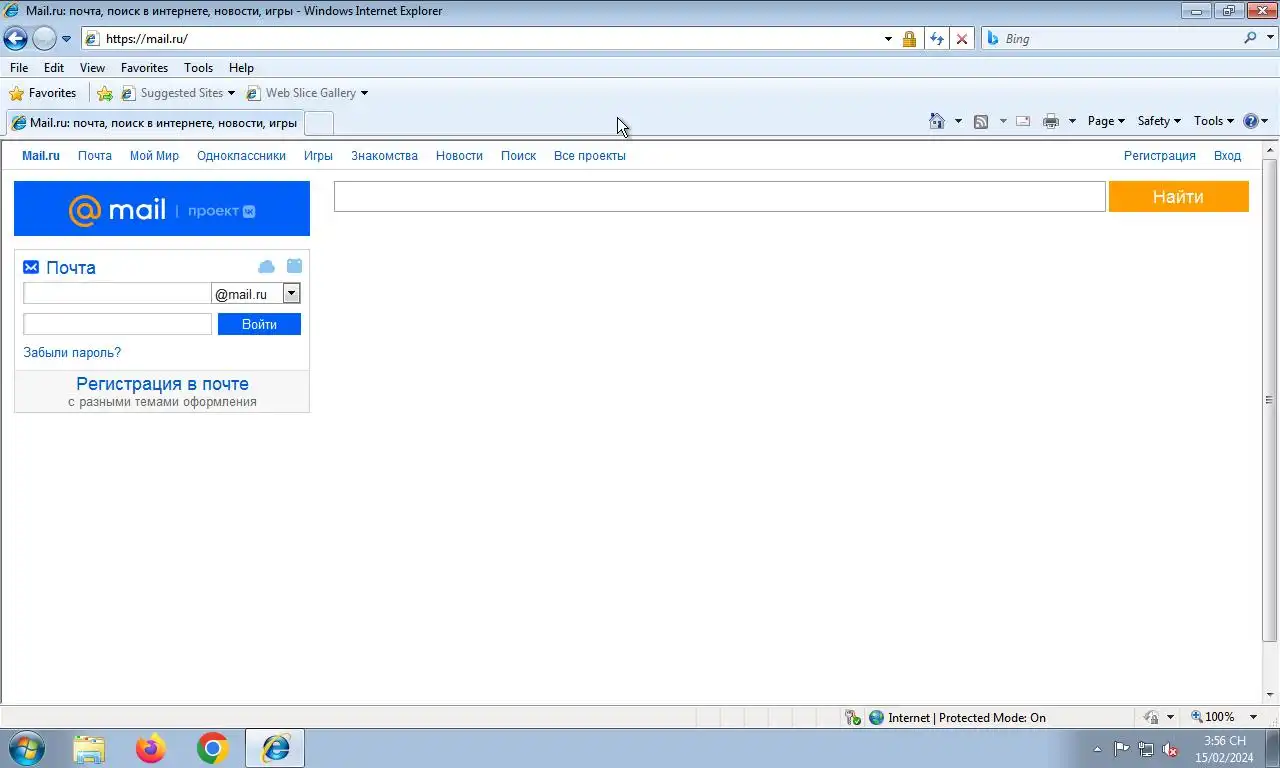Click the orange Найти button

tap(1178, 197)
